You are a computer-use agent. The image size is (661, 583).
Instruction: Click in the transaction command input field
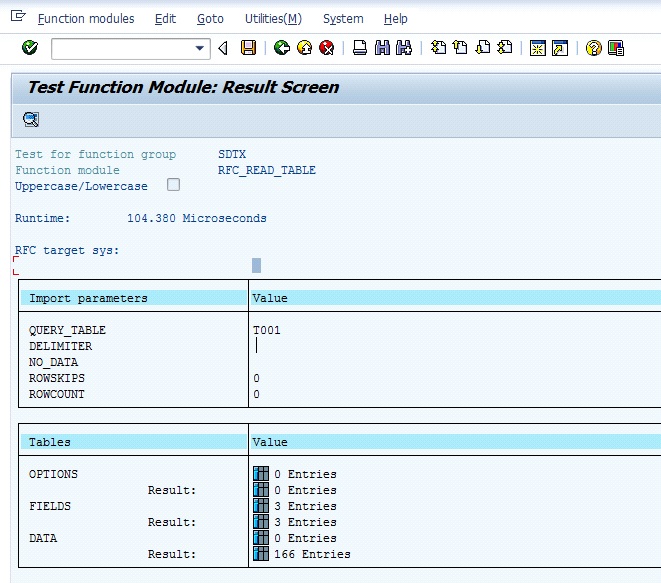[x=120, y=48]
